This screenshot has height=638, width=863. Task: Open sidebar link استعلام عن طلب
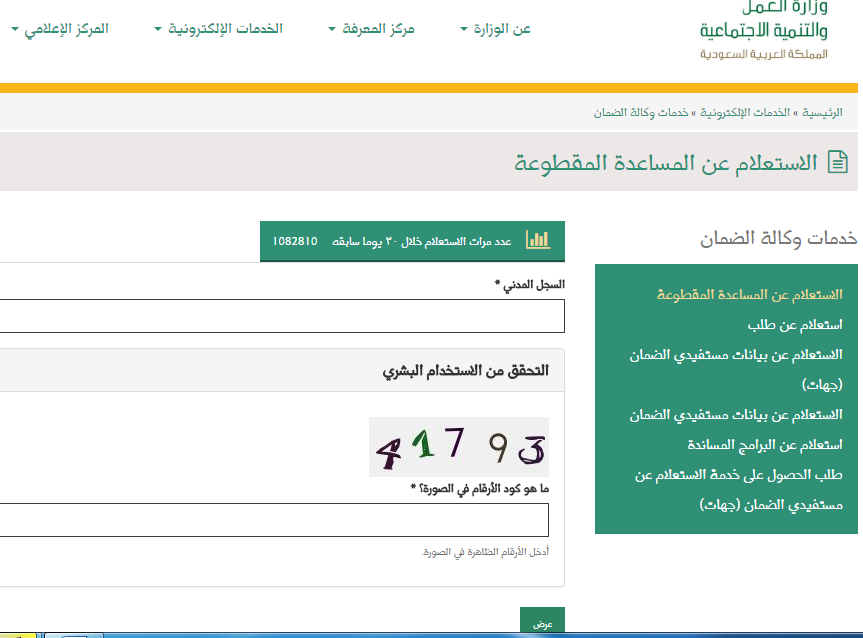(795, 325)
